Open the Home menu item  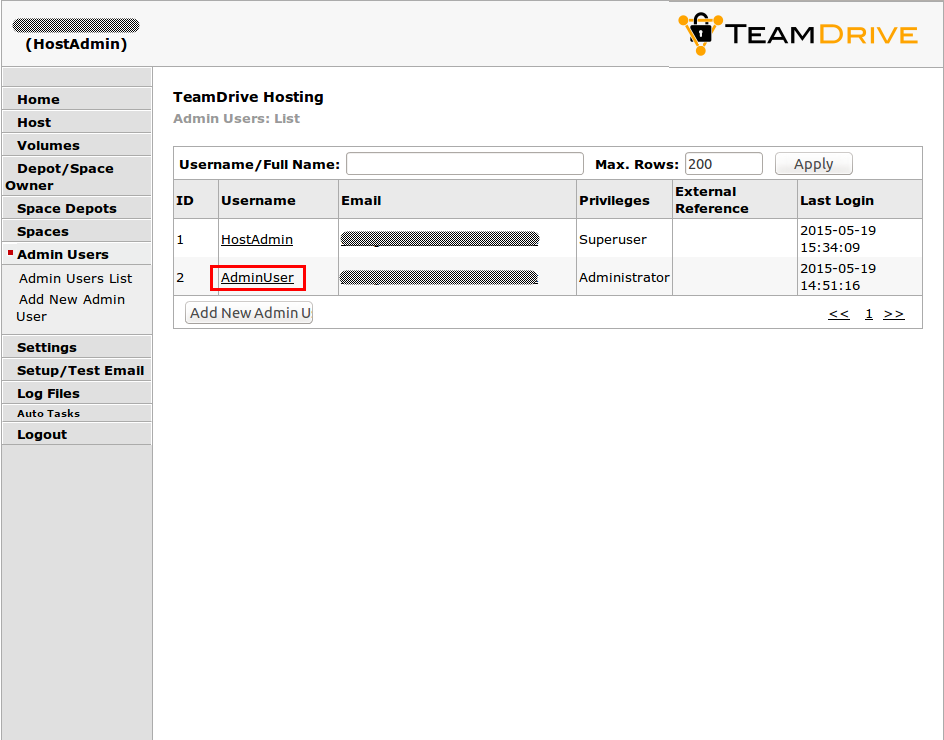(x=38, y=99)
